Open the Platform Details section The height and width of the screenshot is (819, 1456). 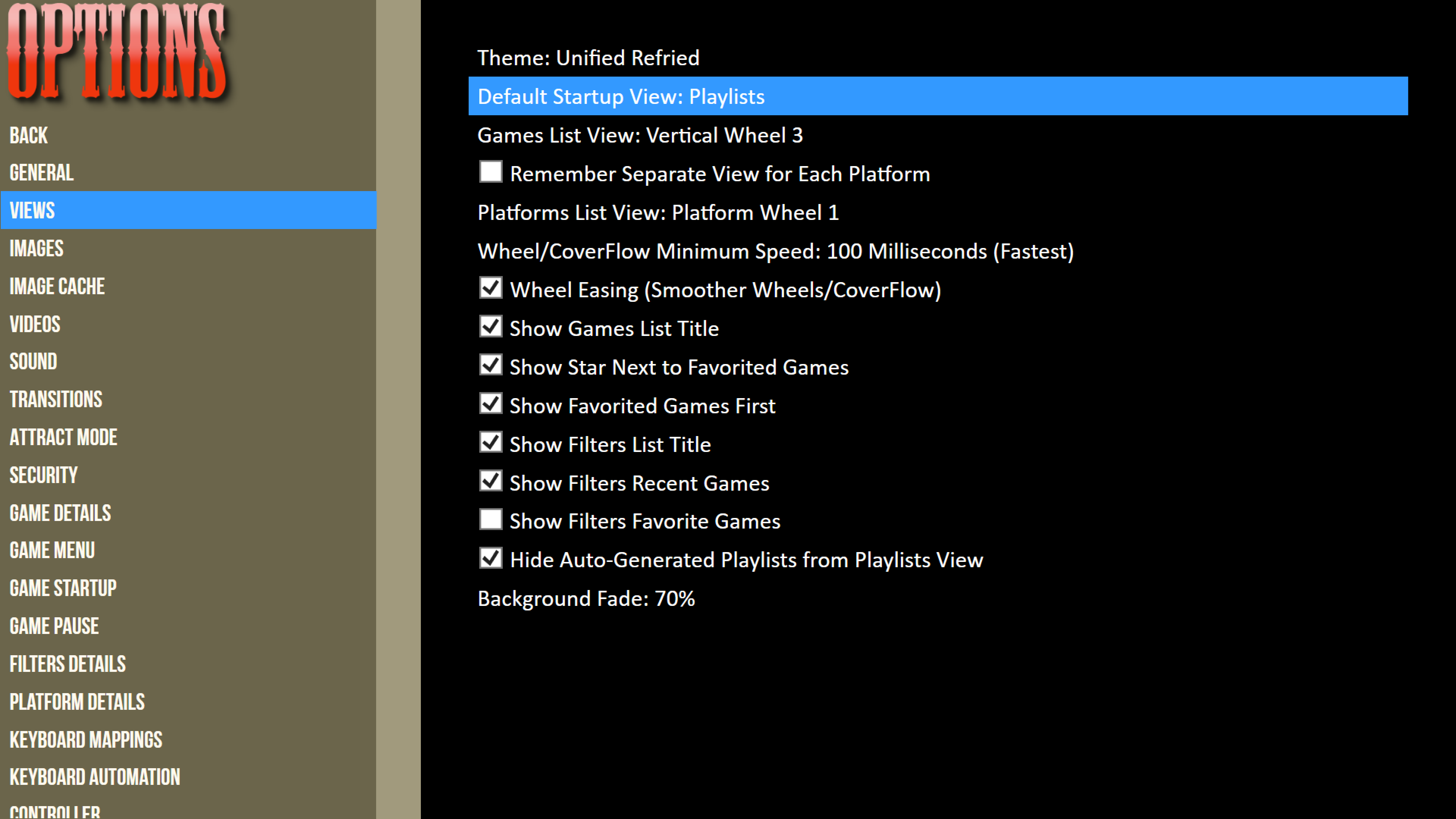pyautogui.click(x=188, y=701)
